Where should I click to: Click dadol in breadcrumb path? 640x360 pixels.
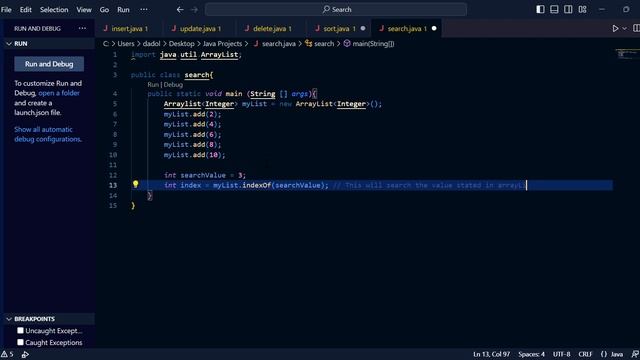coord(151,43)
